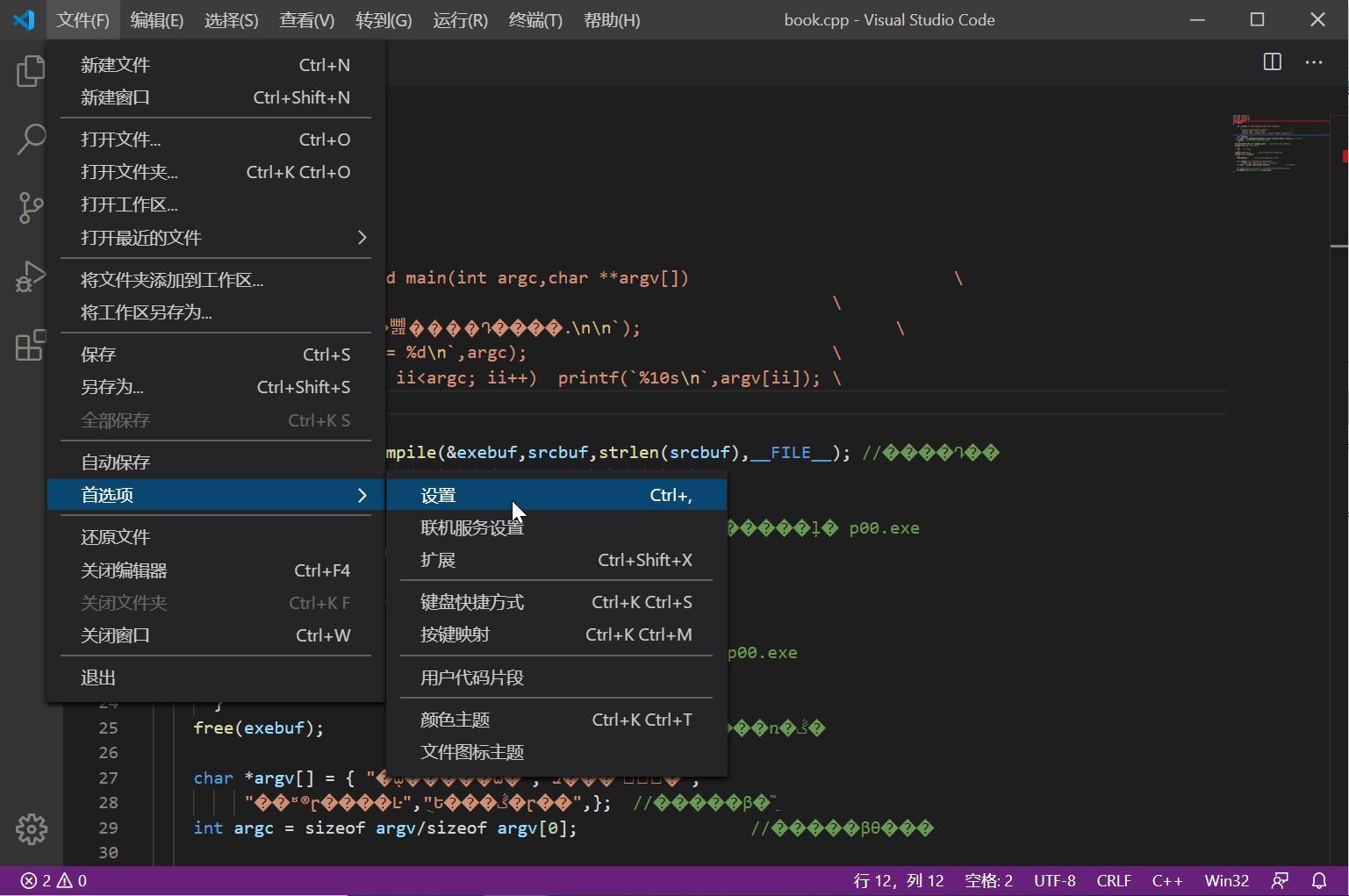1349x896 pixels.
Task: Open the Source Control view
Action: point(31,208)
